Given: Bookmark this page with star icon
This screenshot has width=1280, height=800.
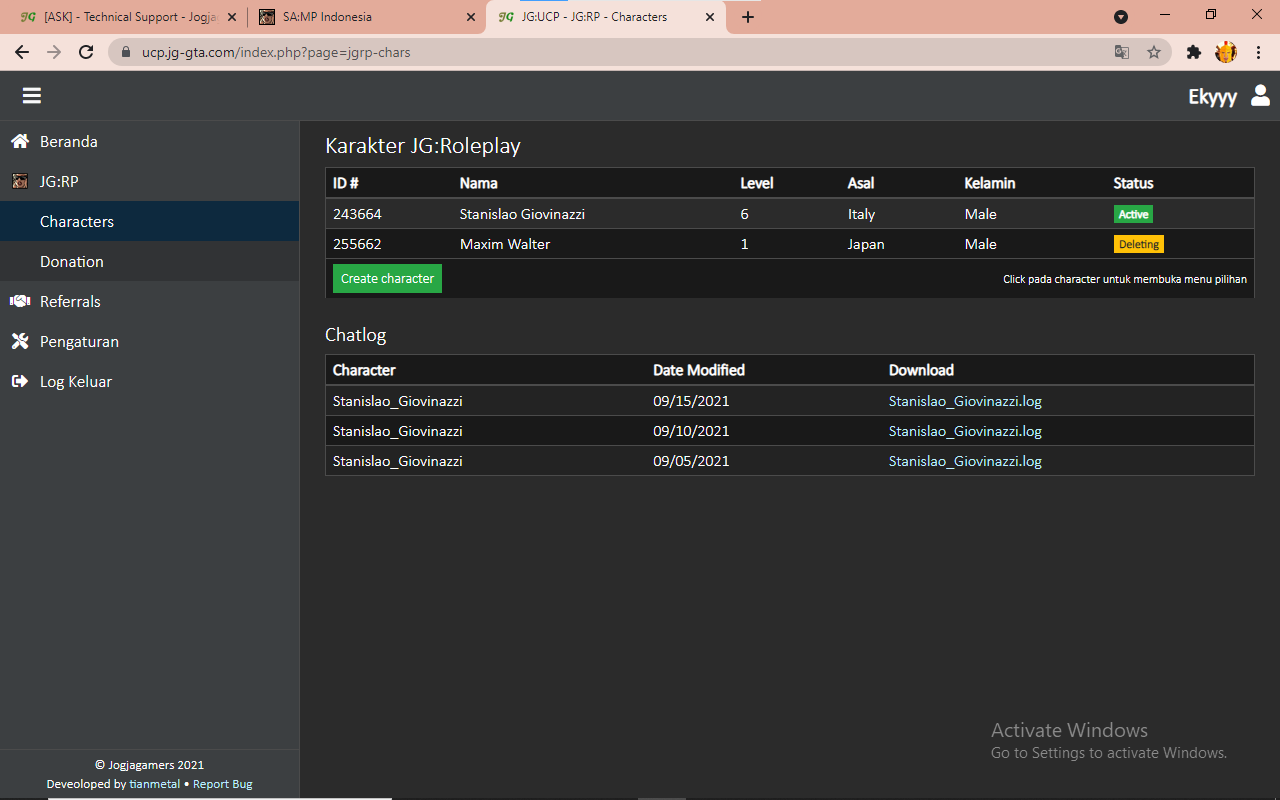Looking at the screenshot, I should (1154, 52).
